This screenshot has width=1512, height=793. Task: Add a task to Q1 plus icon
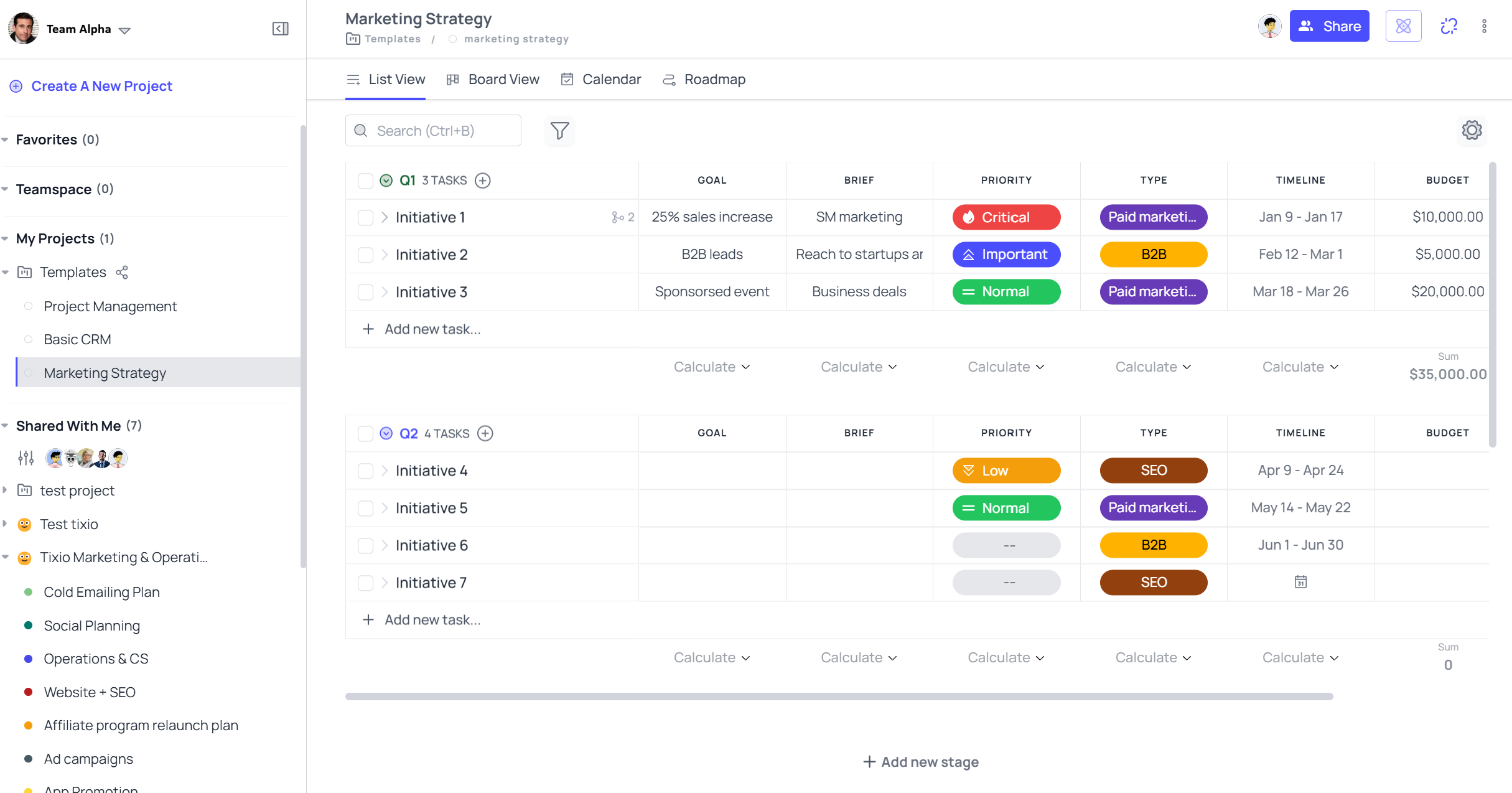[483, 181]
